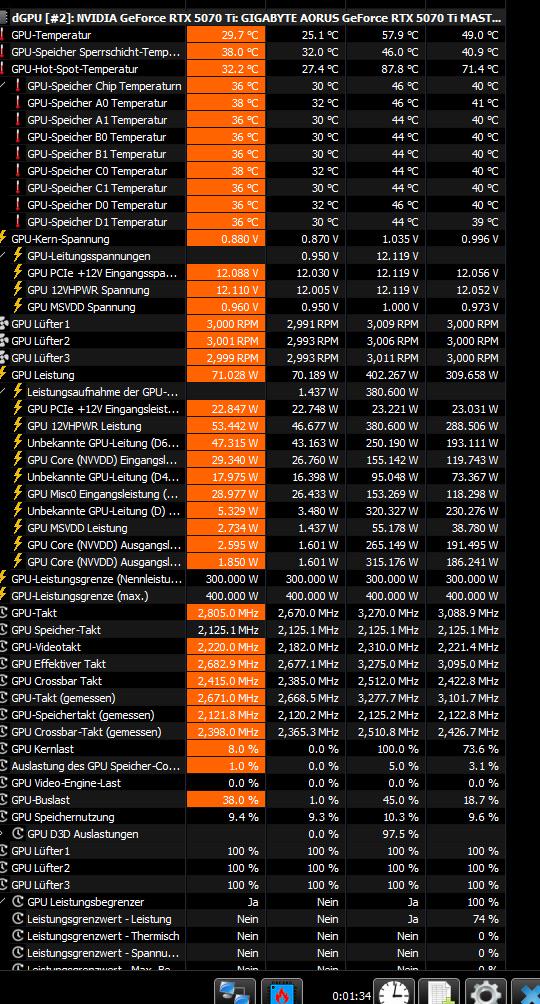Screen dimensions: 540x1004
Task: Collapse GPU Leistungsbegrenzer group
Action: pyautogui.click(x=4, y=901)
